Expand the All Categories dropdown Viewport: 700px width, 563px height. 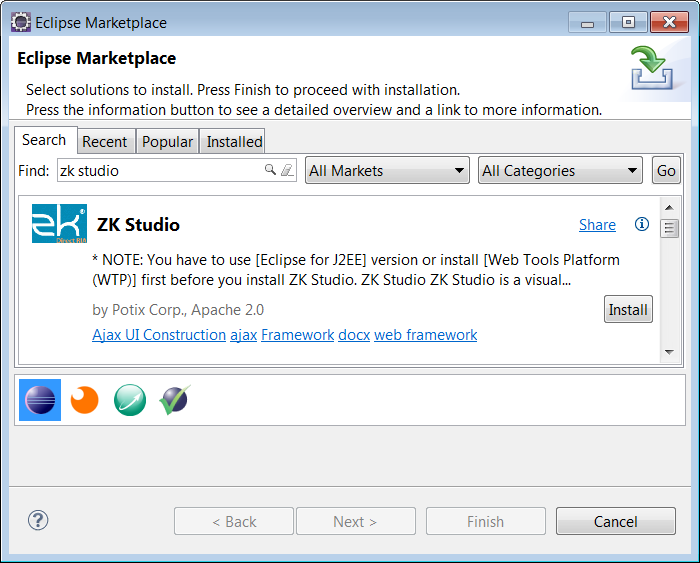(x=560, y=170)
